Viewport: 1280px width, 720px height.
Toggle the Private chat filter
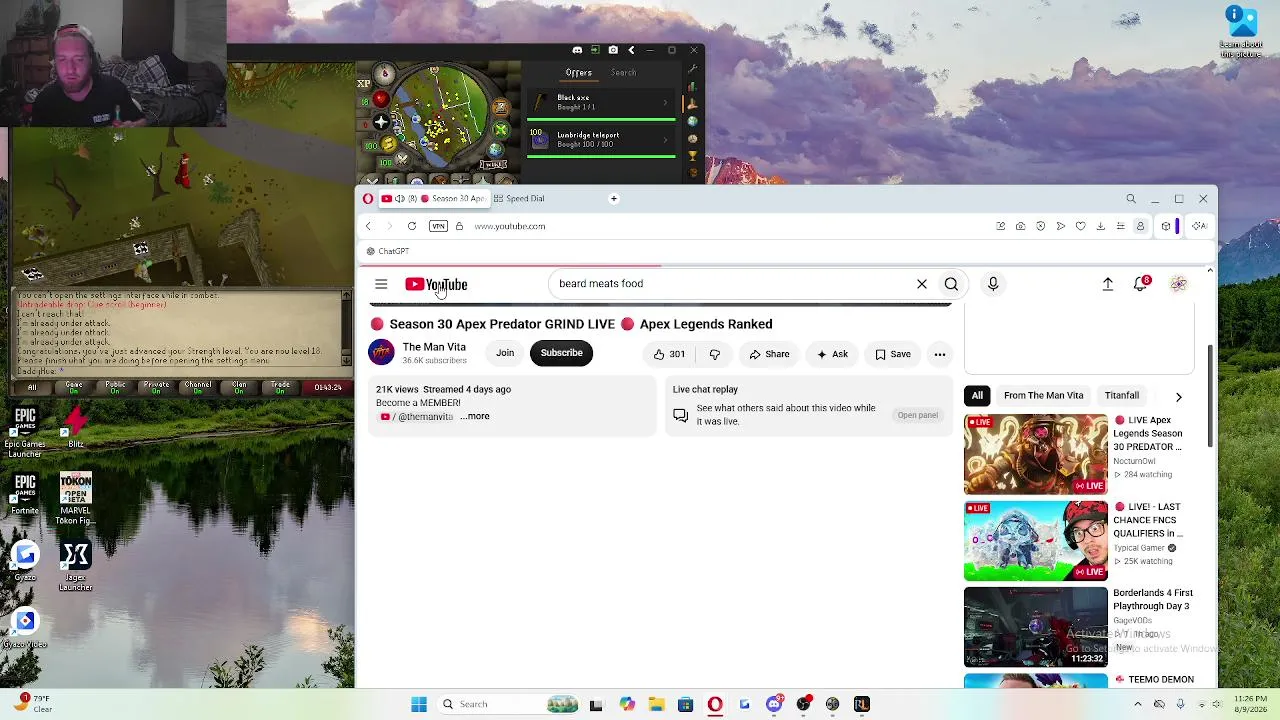[156, 387]
